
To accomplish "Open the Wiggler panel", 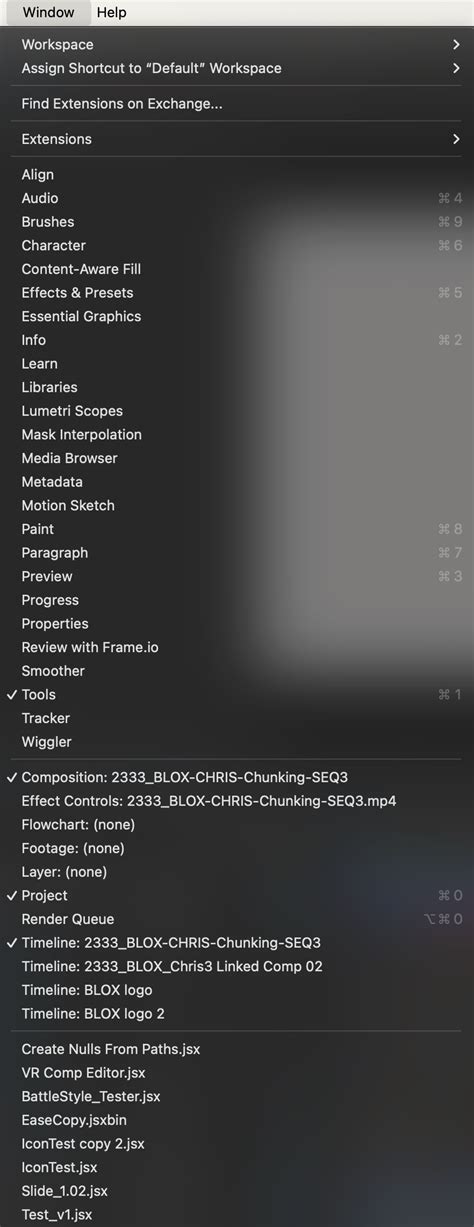I will (237, 741).
